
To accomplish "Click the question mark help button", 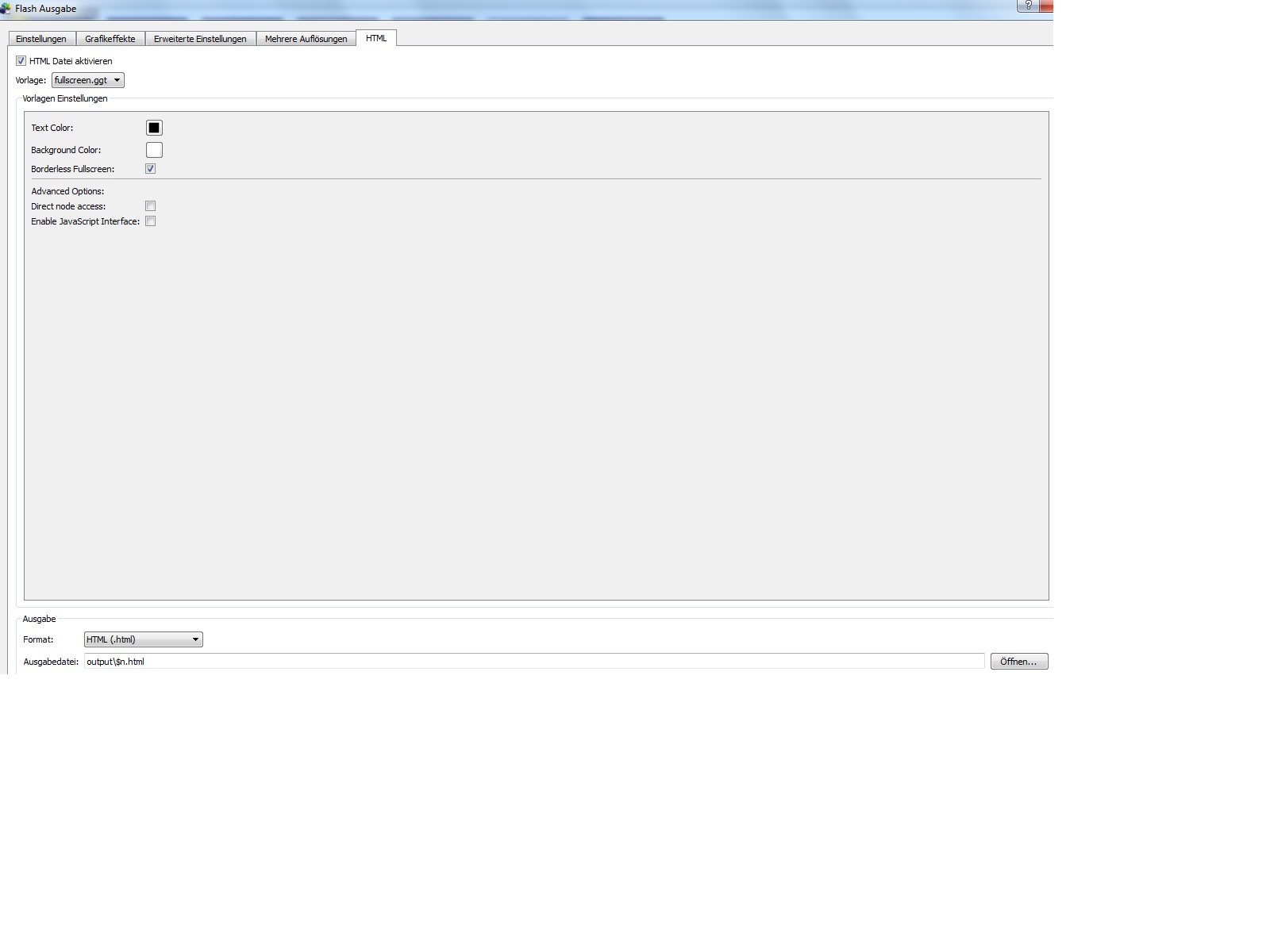I will 1028,6.
